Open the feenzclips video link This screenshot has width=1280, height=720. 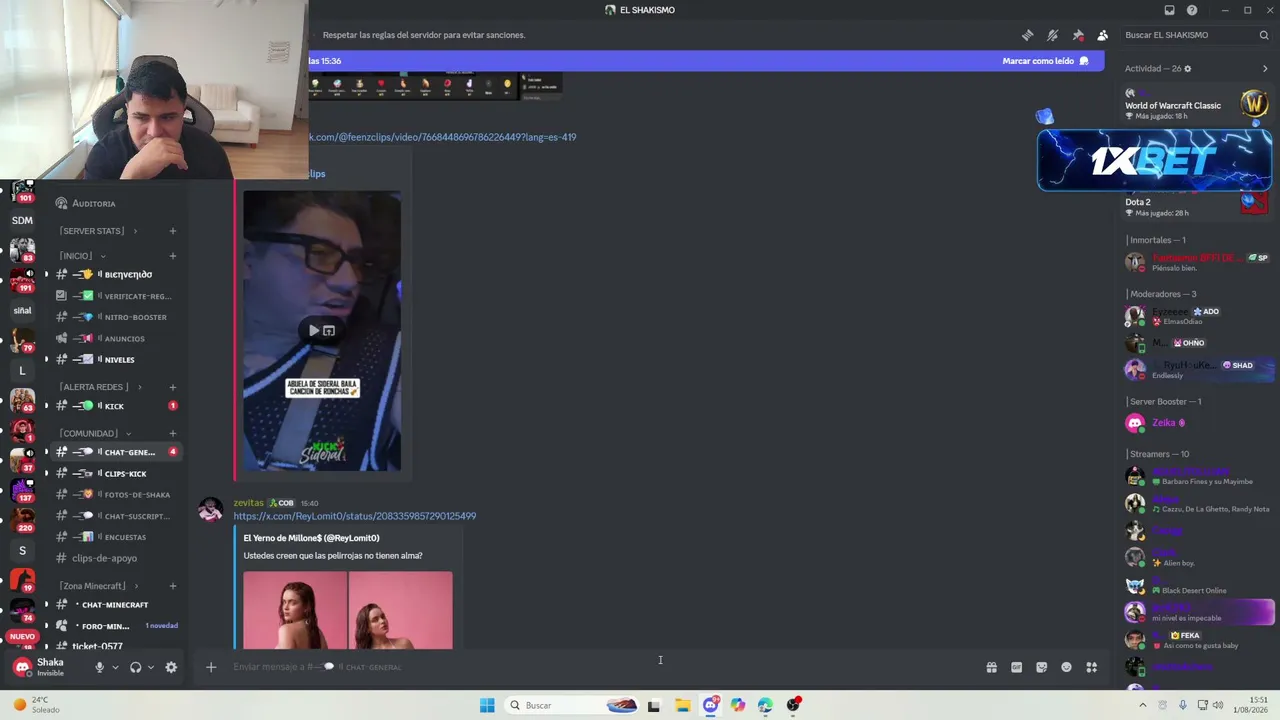click(443, 137)
